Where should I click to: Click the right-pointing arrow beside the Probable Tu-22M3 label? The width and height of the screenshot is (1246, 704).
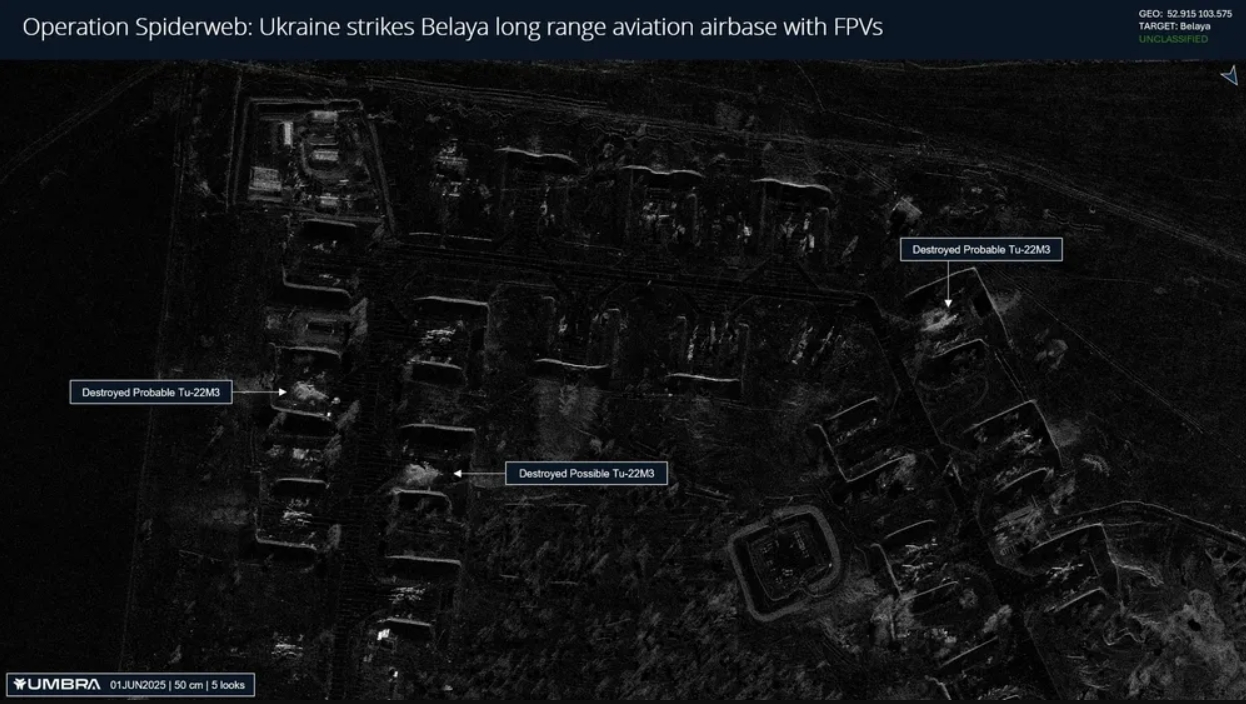click(x=259, y=393)
